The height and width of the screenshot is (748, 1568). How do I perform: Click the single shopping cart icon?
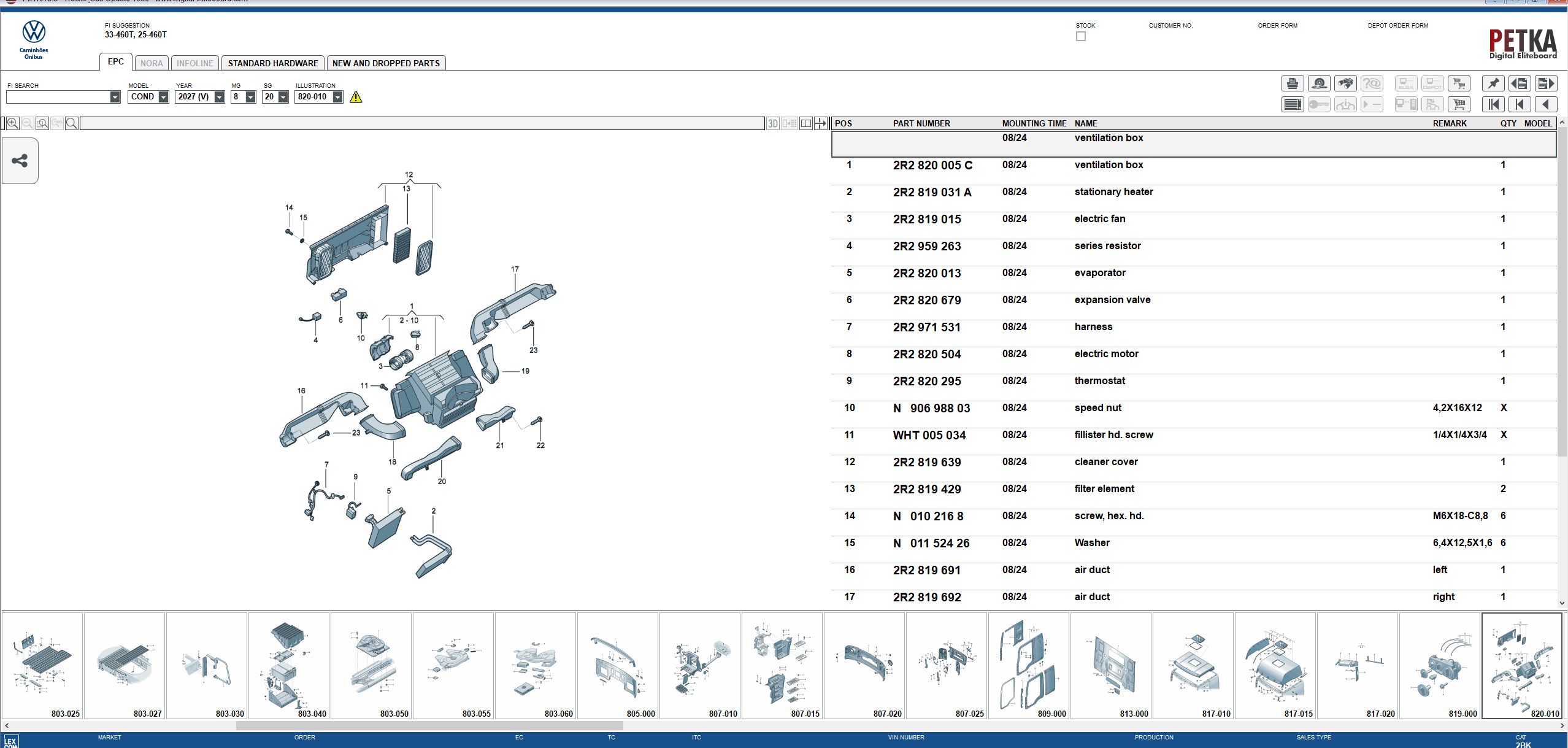click(1459, 105)
